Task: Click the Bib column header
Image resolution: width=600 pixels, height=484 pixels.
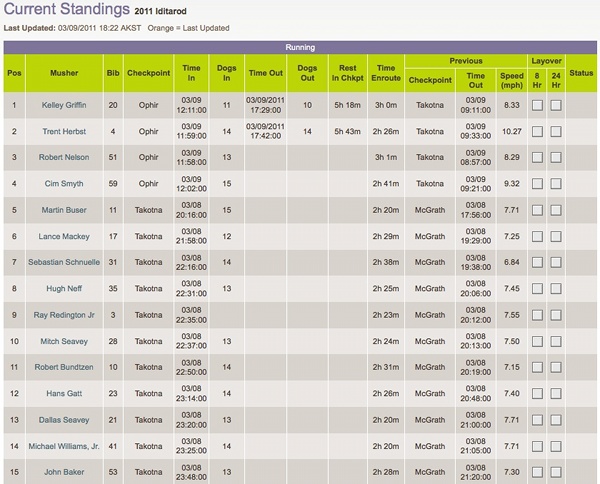Action: 113,73
